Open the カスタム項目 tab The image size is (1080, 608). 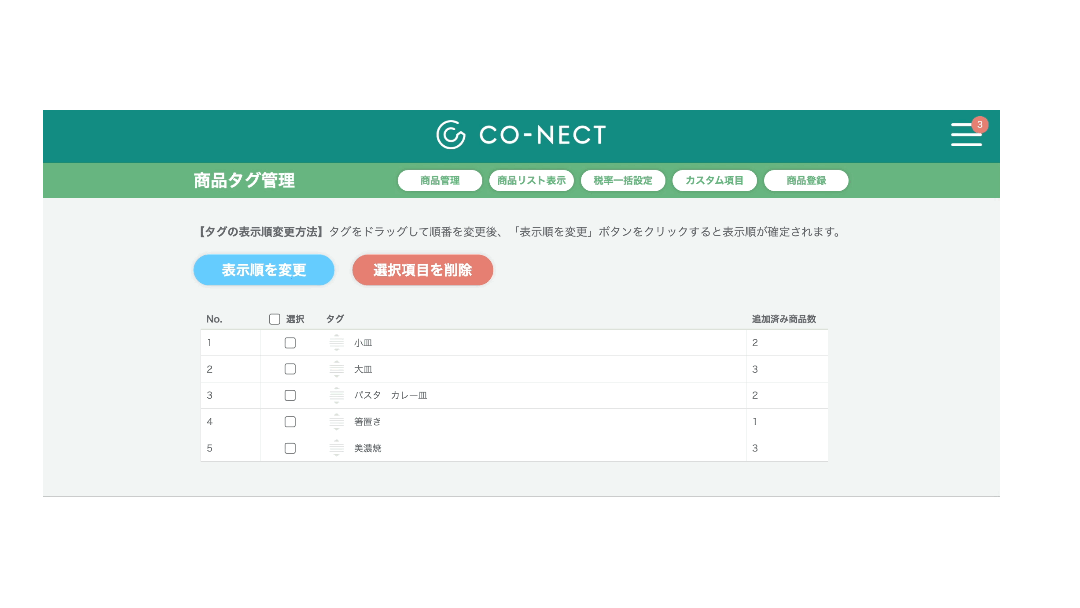[714, 180]
